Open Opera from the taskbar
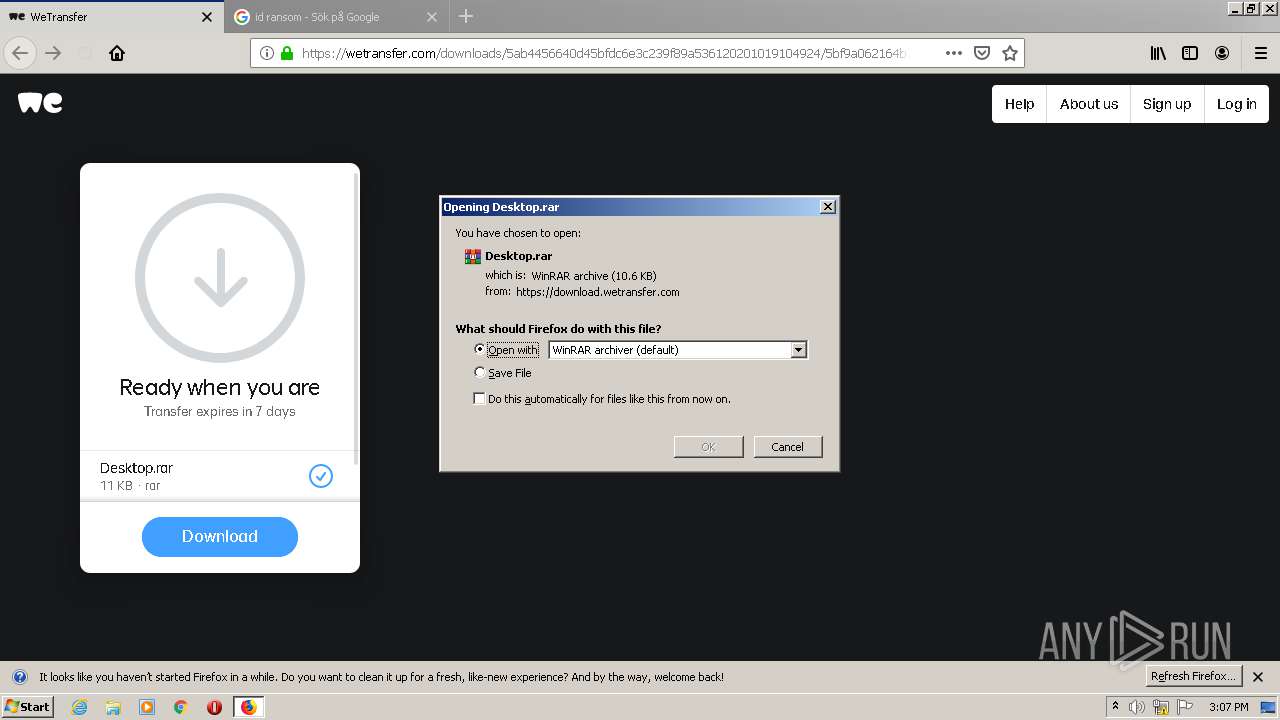This screenshot has width=1280, height=720. [x=214, y=707]
